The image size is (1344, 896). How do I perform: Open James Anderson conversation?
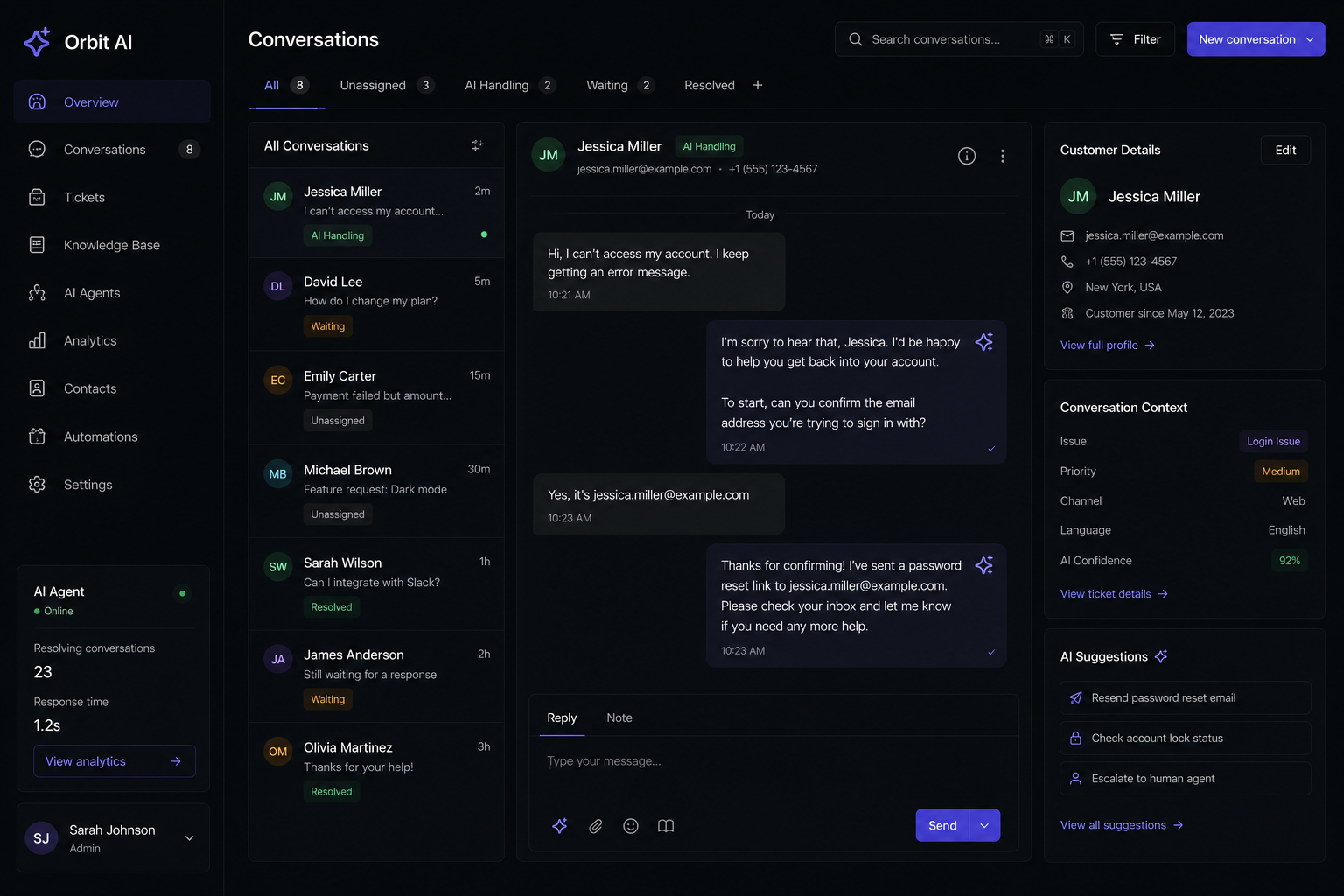click(x=376, y=676)
